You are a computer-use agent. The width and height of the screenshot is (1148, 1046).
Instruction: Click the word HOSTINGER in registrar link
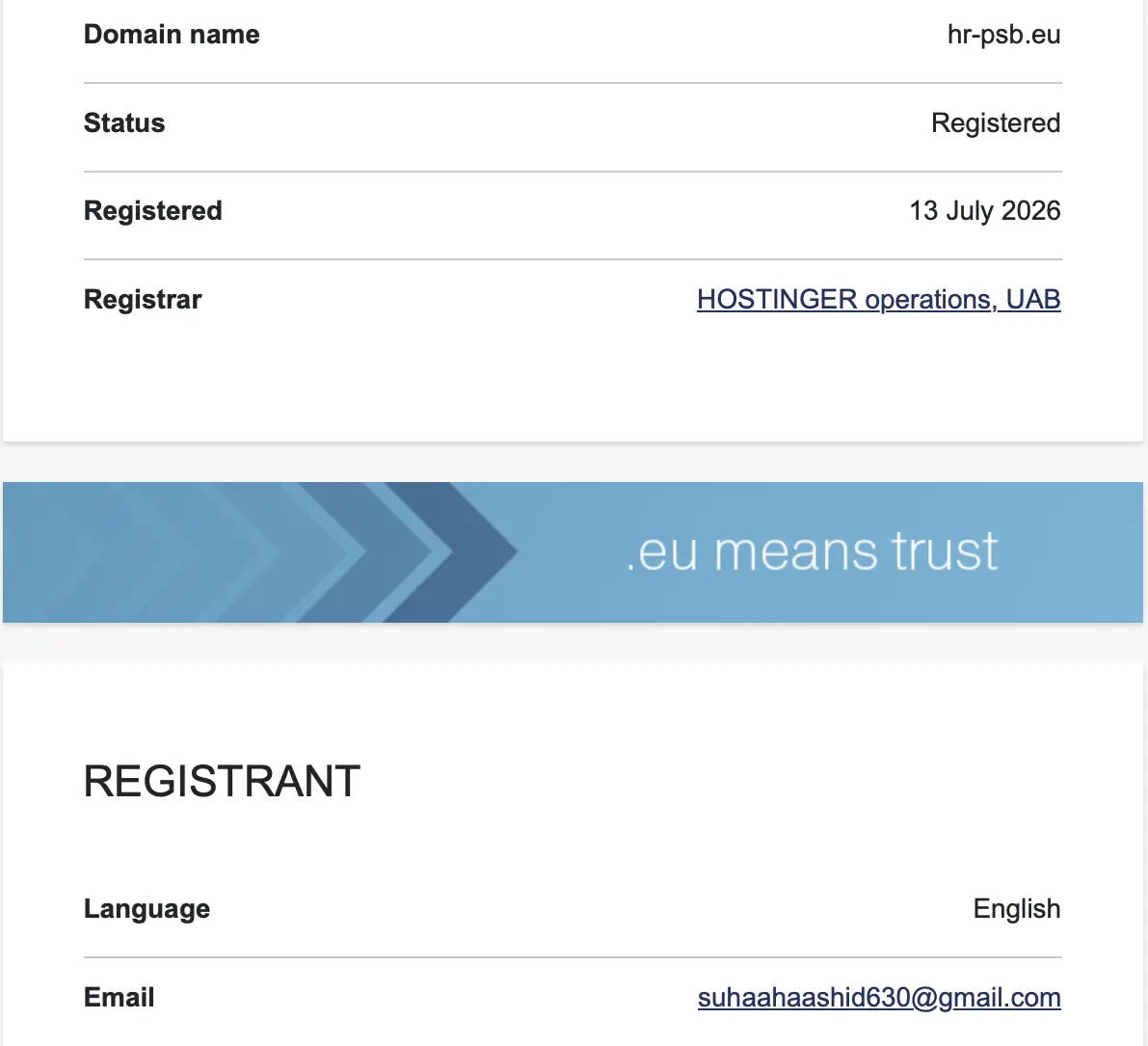(x=777, y=300)
